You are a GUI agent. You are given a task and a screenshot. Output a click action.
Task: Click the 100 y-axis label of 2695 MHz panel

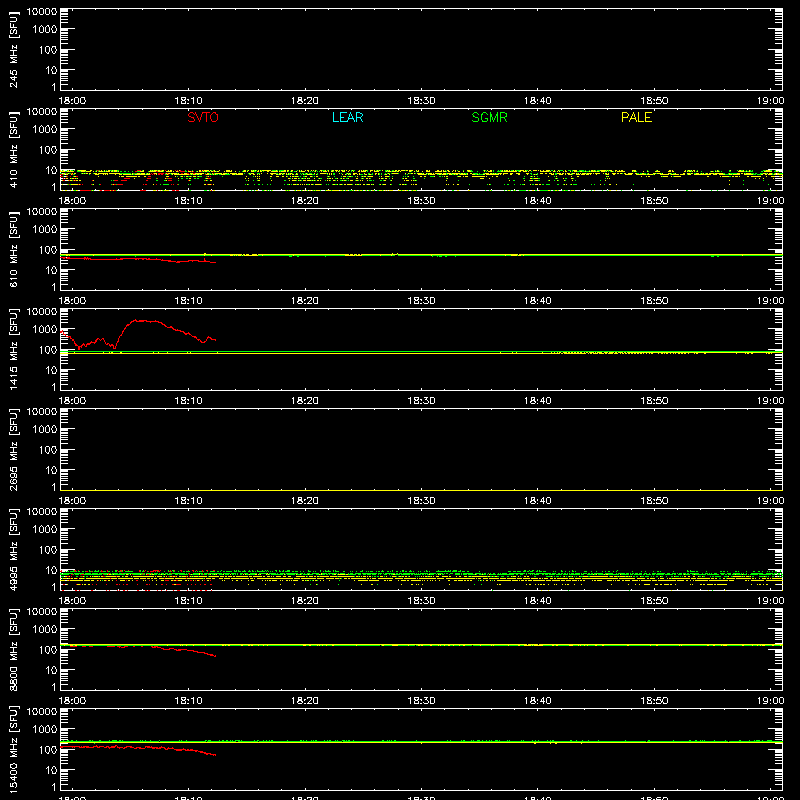tap(48, 449)
